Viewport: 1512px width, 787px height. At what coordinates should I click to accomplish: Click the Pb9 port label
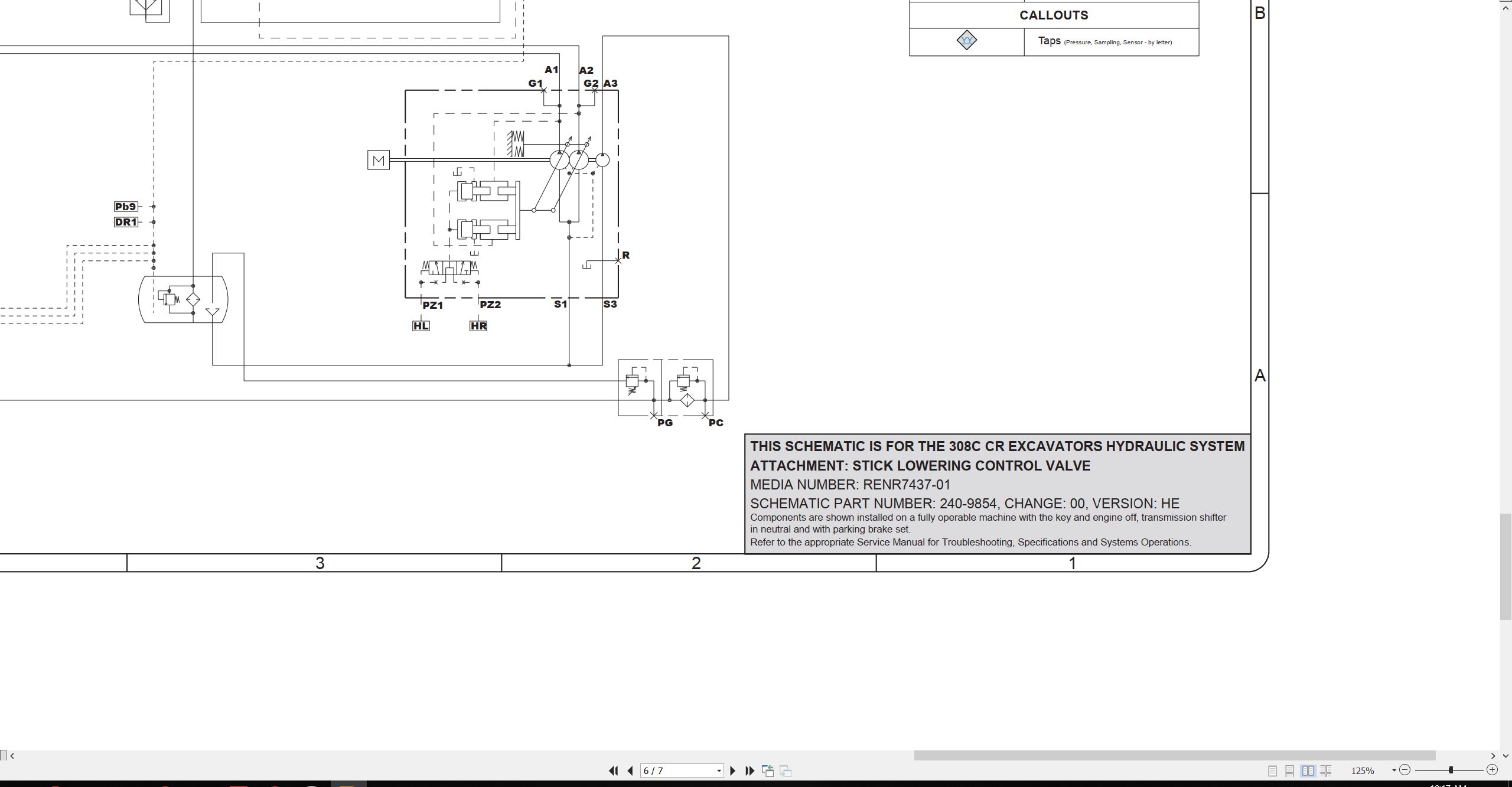pos(126,207)
